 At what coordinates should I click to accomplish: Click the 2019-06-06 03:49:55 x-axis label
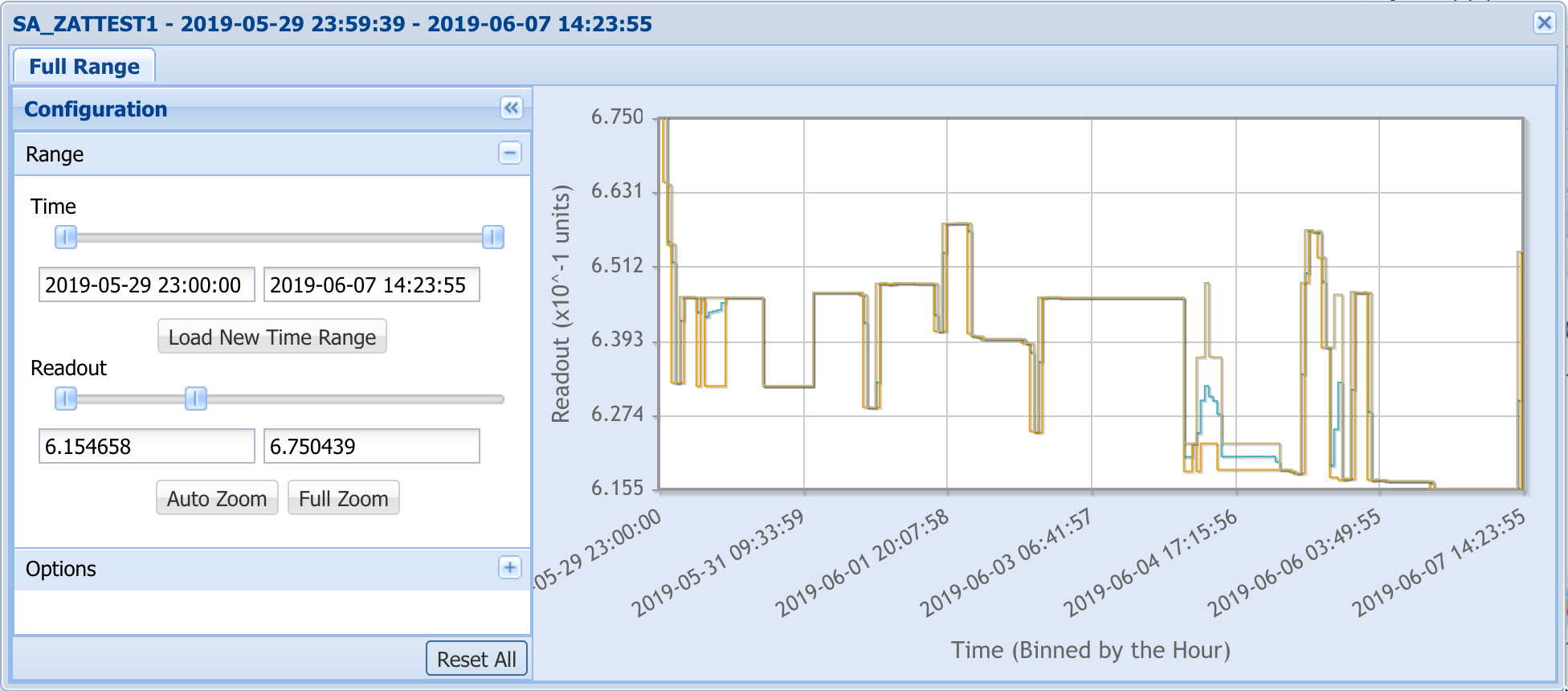click(1294, 563)
